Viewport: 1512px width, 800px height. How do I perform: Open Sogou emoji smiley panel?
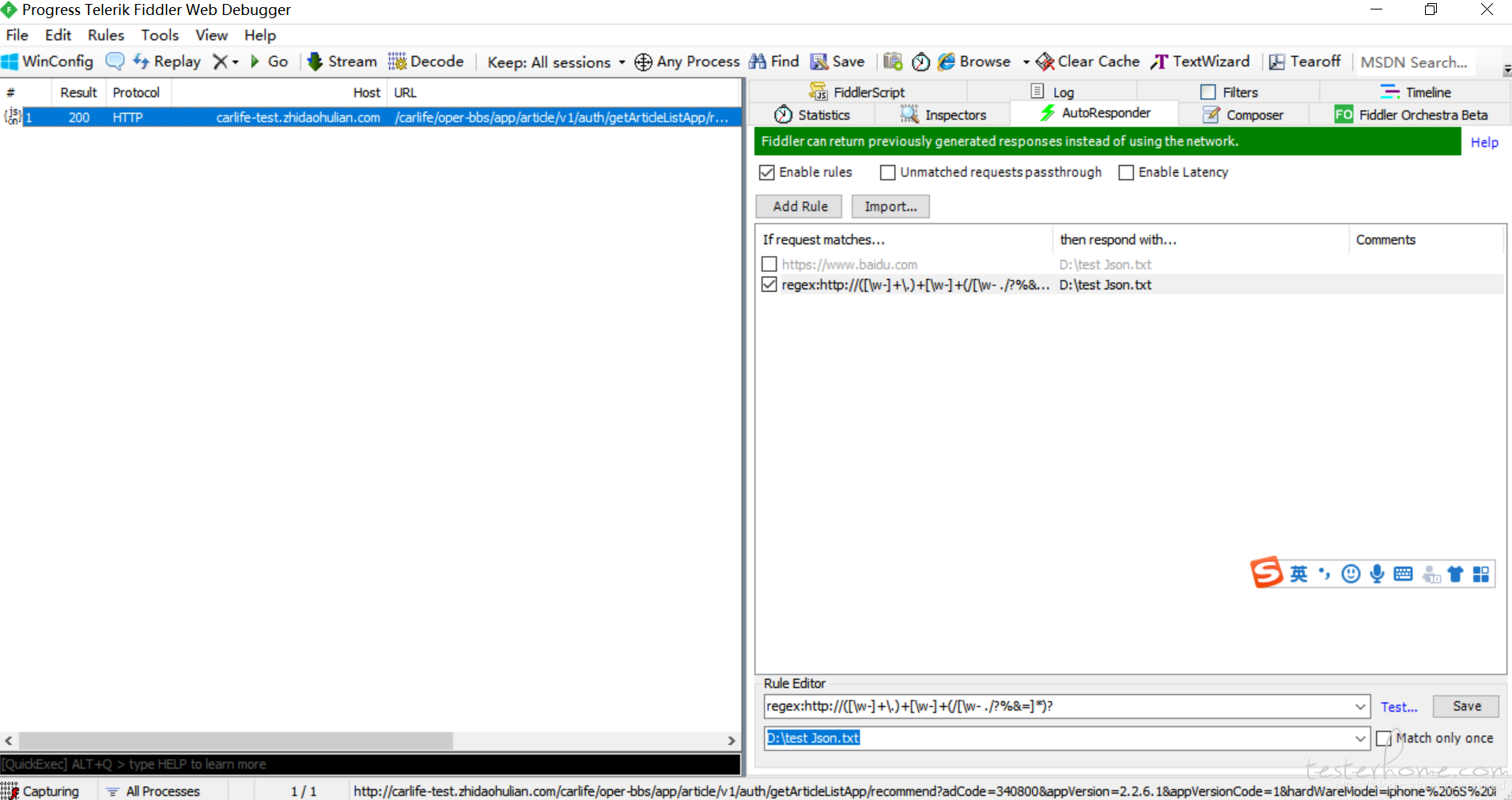coord(1351,574)
